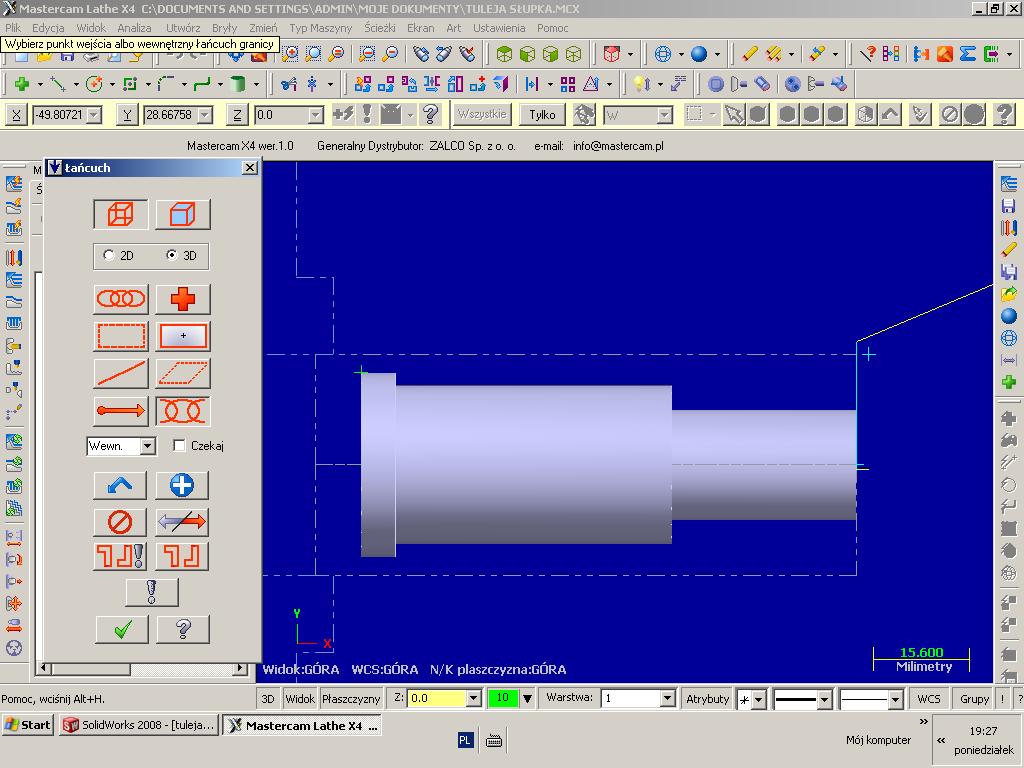Click the reverse direction arrow icon

[182, 522]
